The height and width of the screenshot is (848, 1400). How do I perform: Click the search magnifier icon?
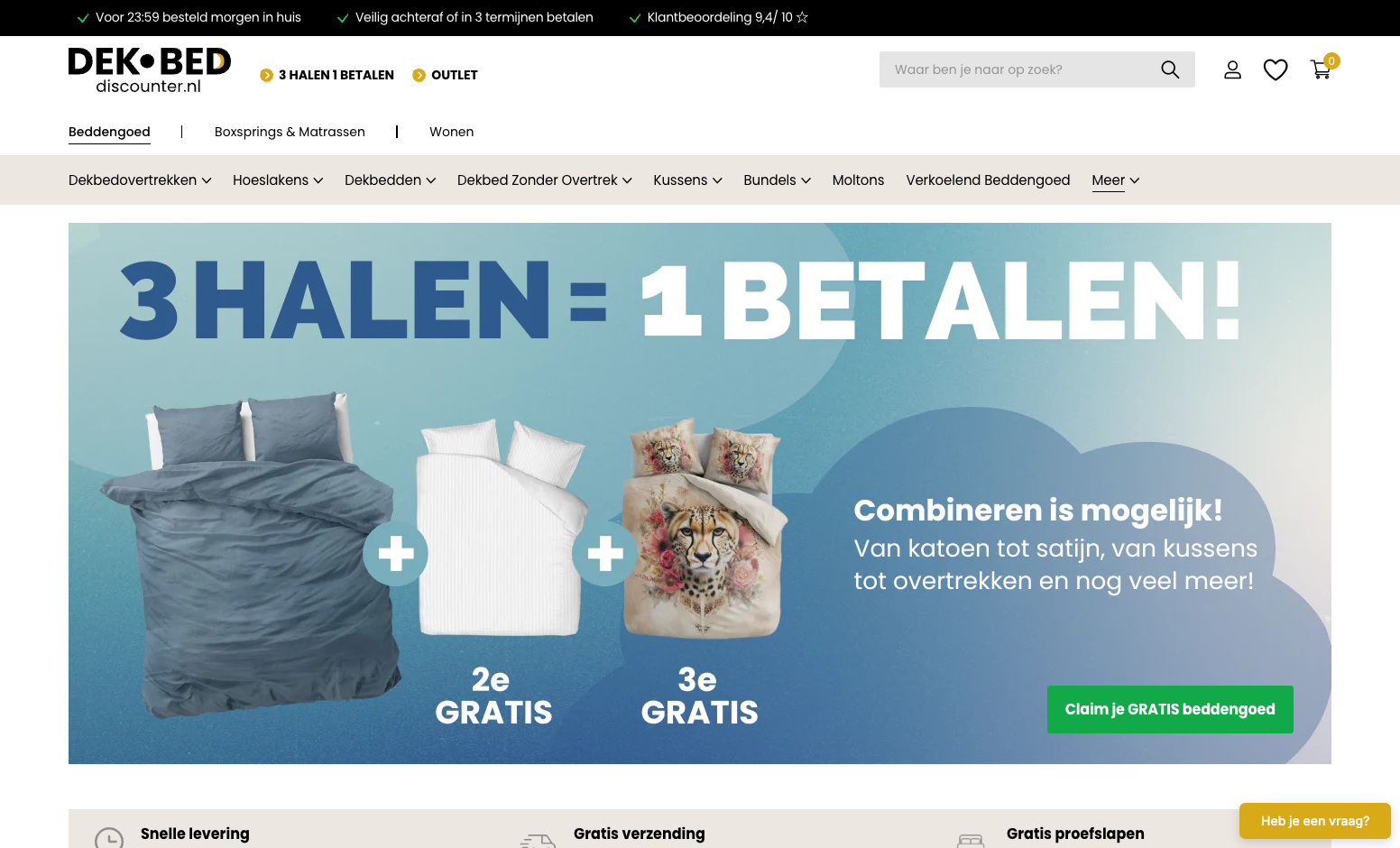(1170, 69)
